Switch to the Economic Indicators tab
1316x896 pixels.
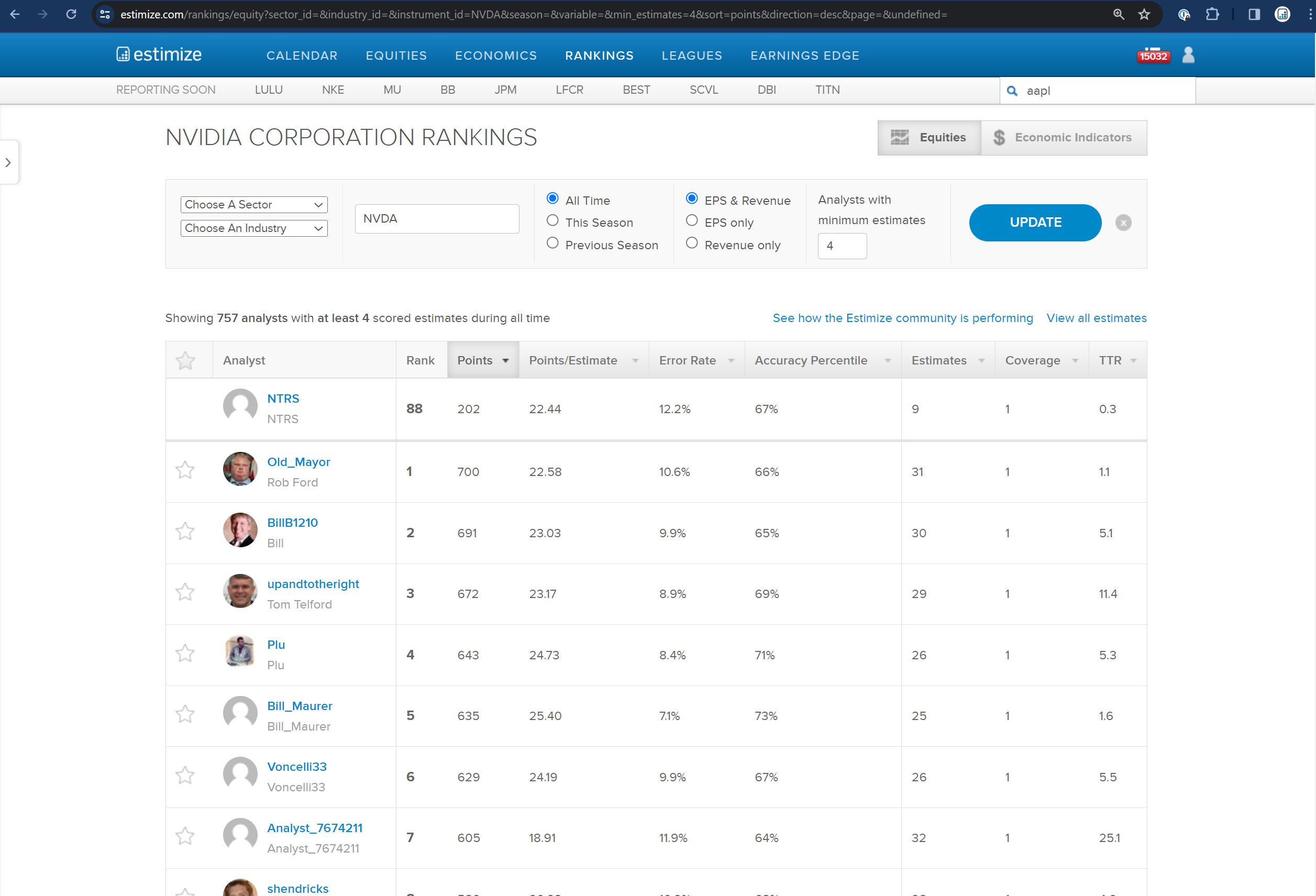[1063, 138]
